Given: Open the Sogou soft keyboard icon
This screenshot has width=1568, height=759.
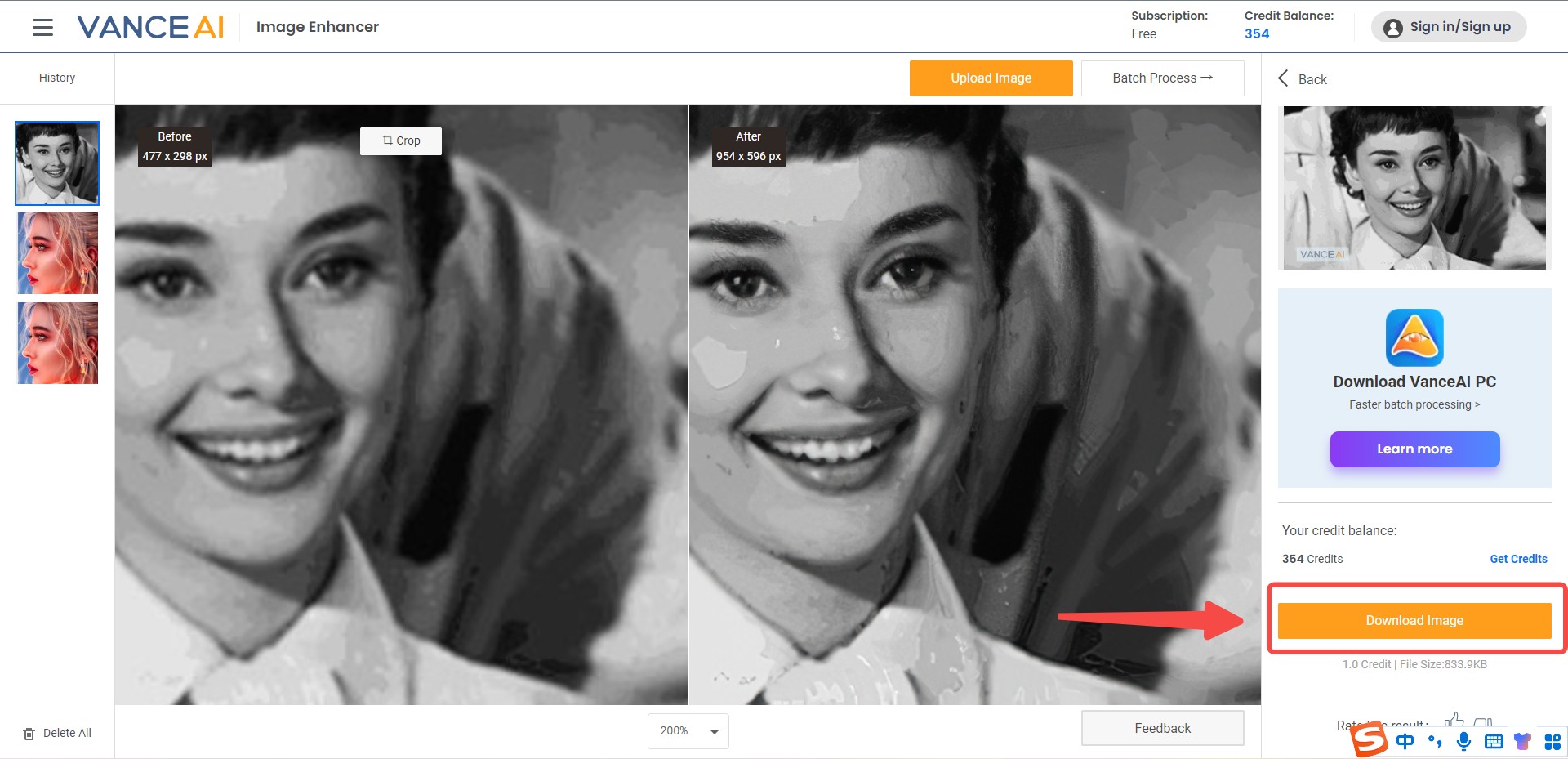Looking at the screenshot, I should tap(1494, 741).
